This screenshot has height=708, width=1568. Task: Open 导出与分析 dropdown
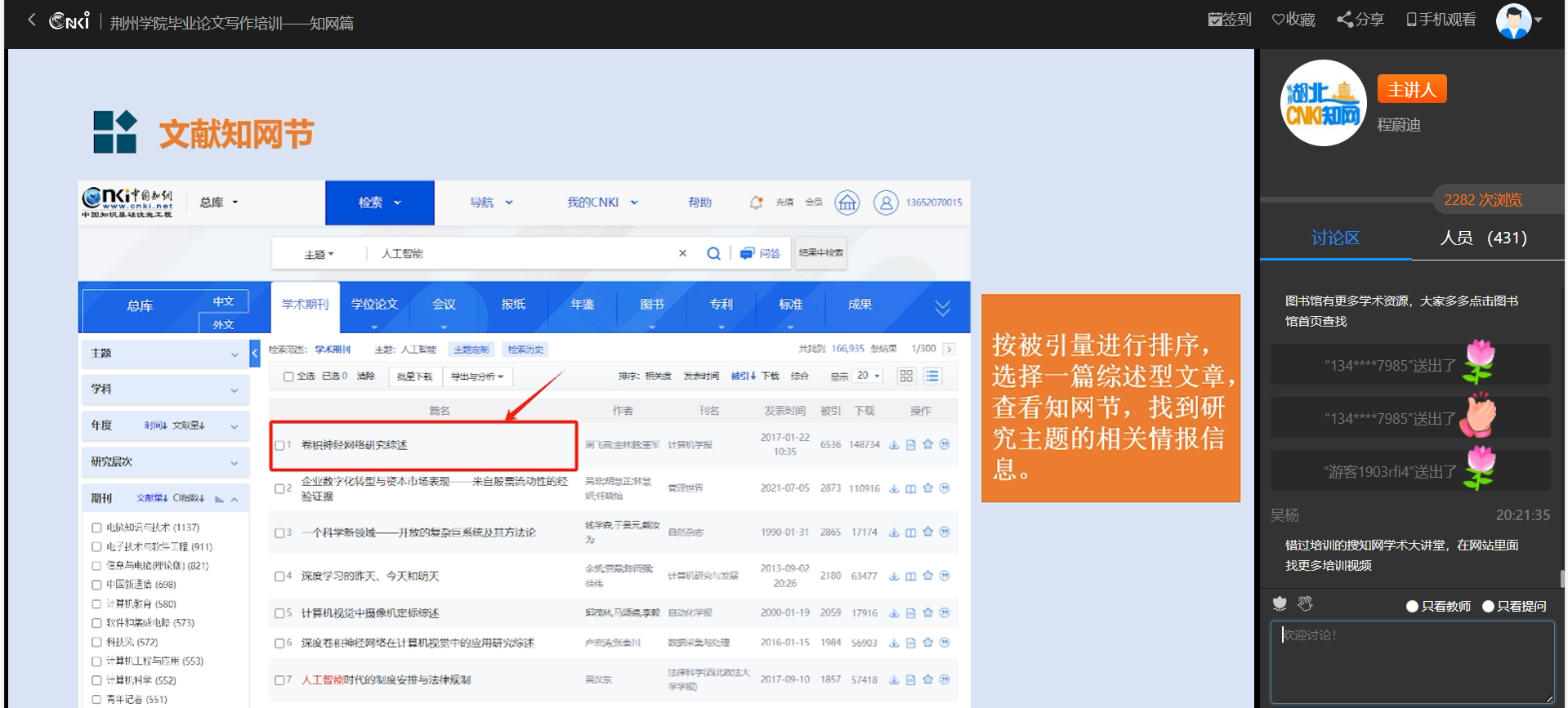click(x=477, y=376)
